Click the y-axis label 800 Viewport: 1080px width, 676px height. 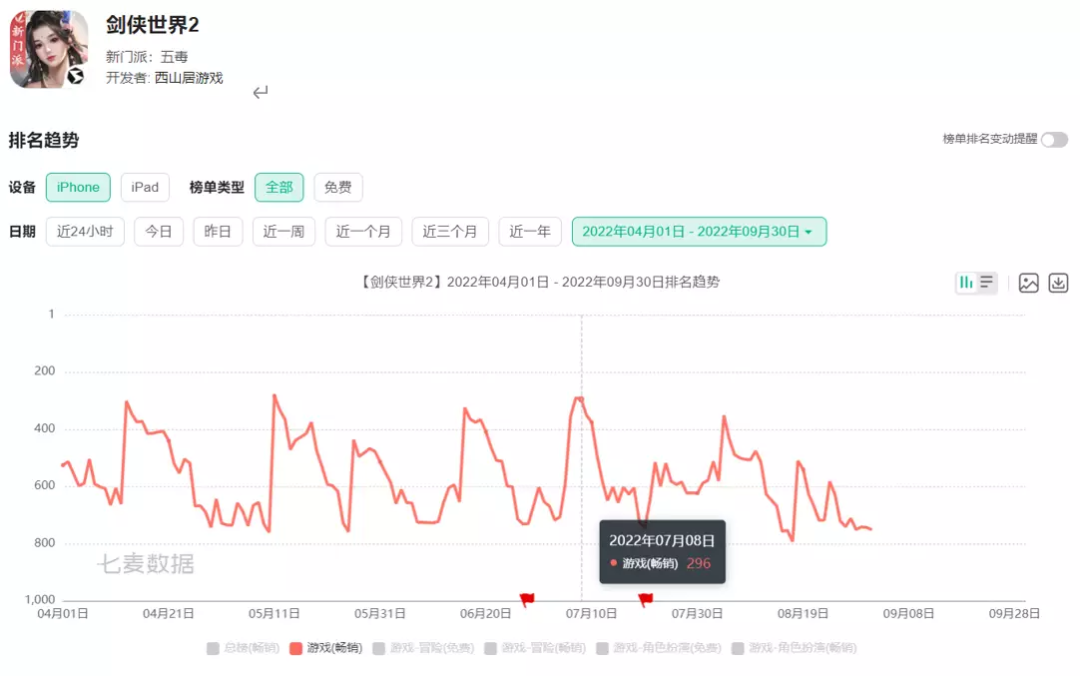(45, 542)
